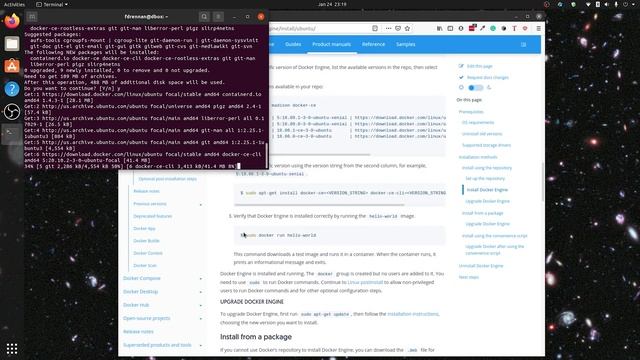Toggle the docs dark mode switch
The width and height of the screenshot is (640, 360).
pos(475,87)
